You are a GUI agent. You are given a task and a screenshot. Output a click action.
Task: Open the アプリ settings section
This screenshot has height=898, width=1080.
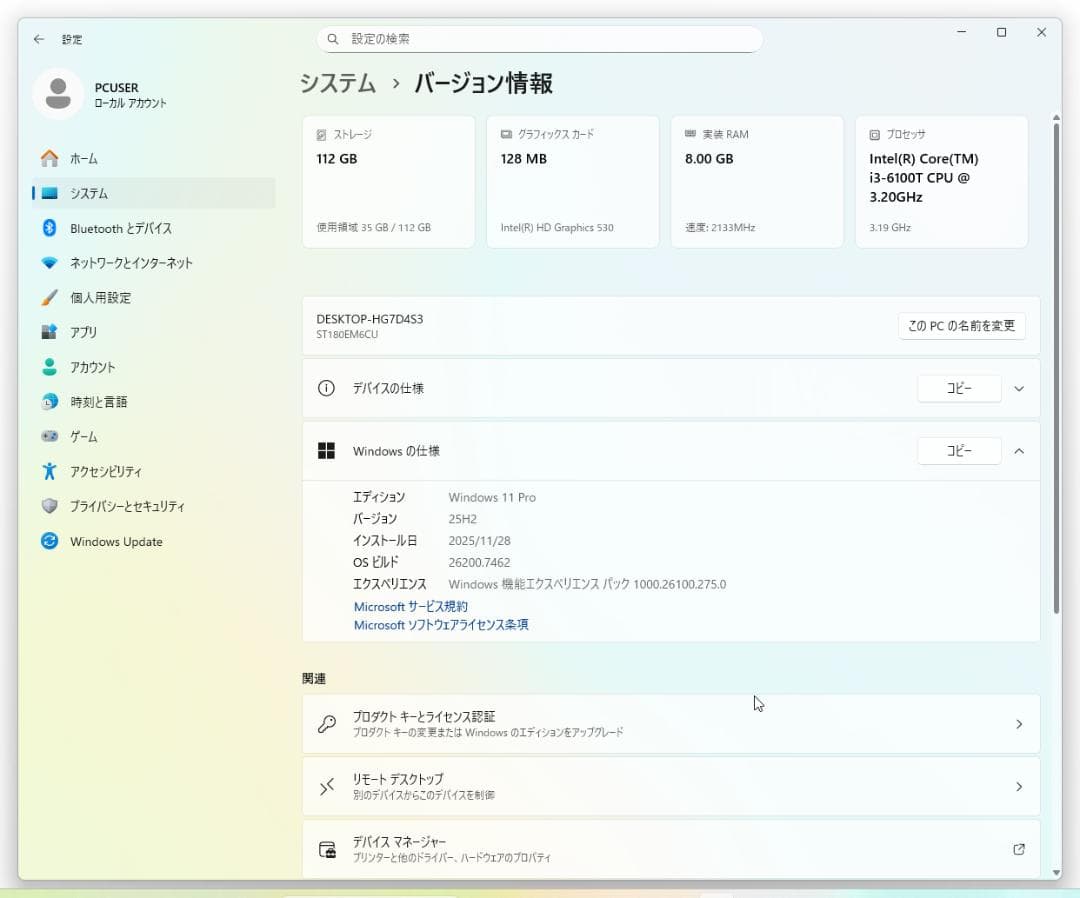[87, 332]
